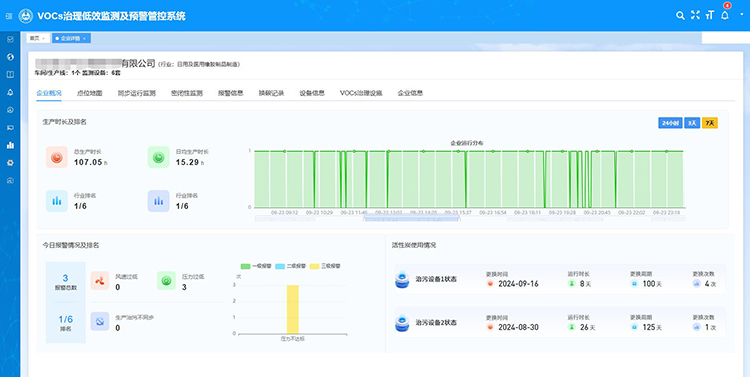Screen dimensions: 750x377
Task: Click the hourglass icon beside 8天
Action: 571,284
